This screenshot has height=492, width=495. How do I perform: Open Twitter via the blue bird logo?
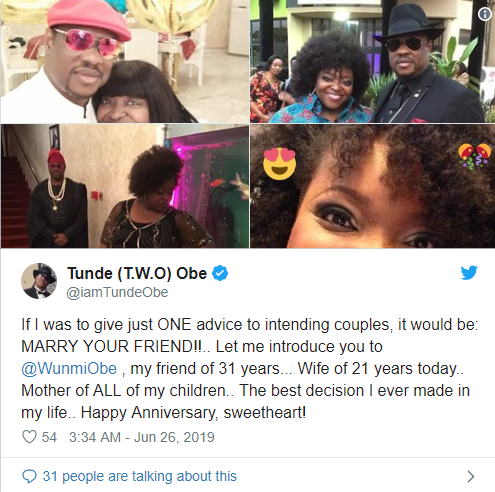(469, 272)
